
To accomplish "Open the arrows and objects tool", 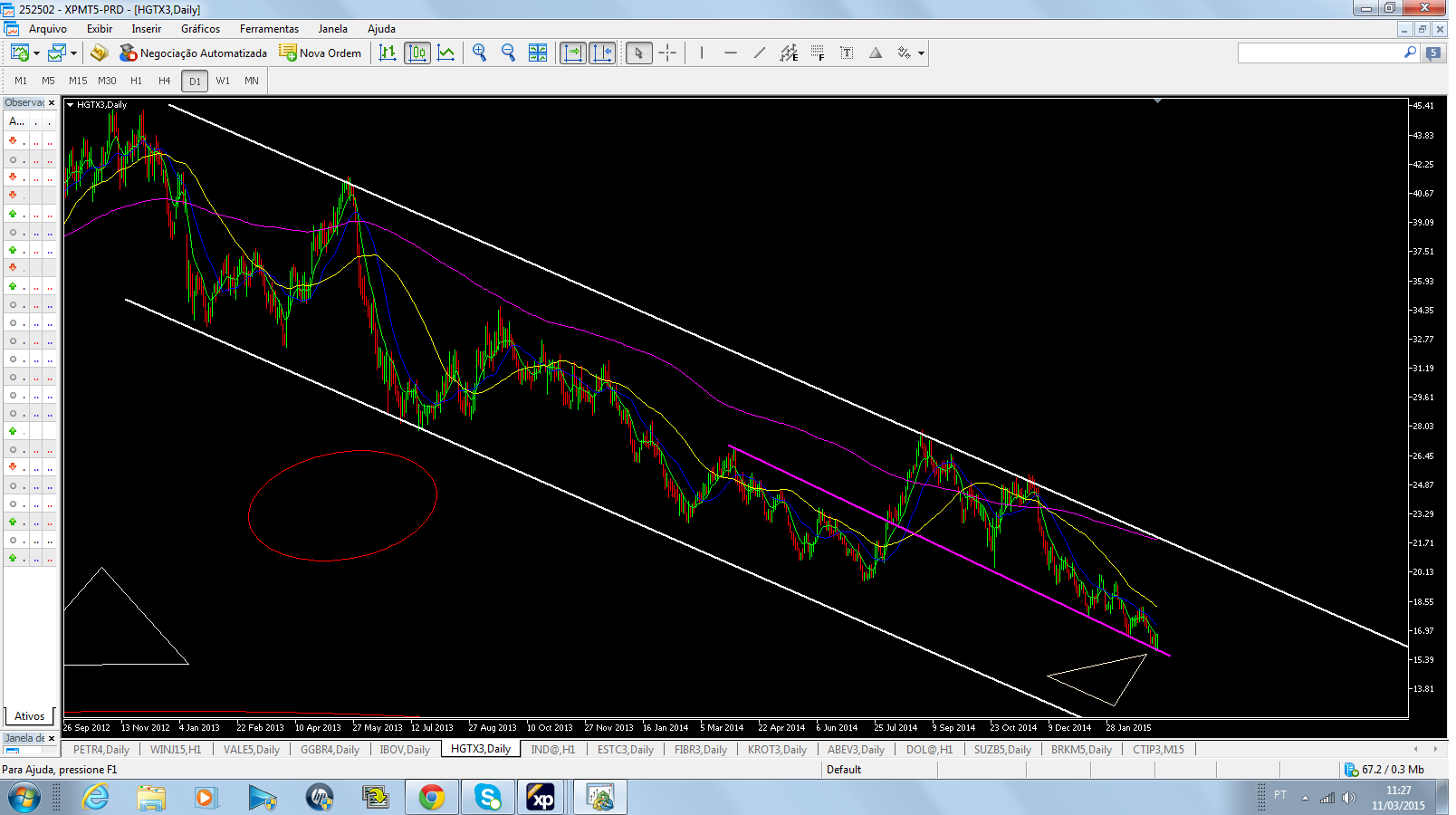I will point(904,53).
